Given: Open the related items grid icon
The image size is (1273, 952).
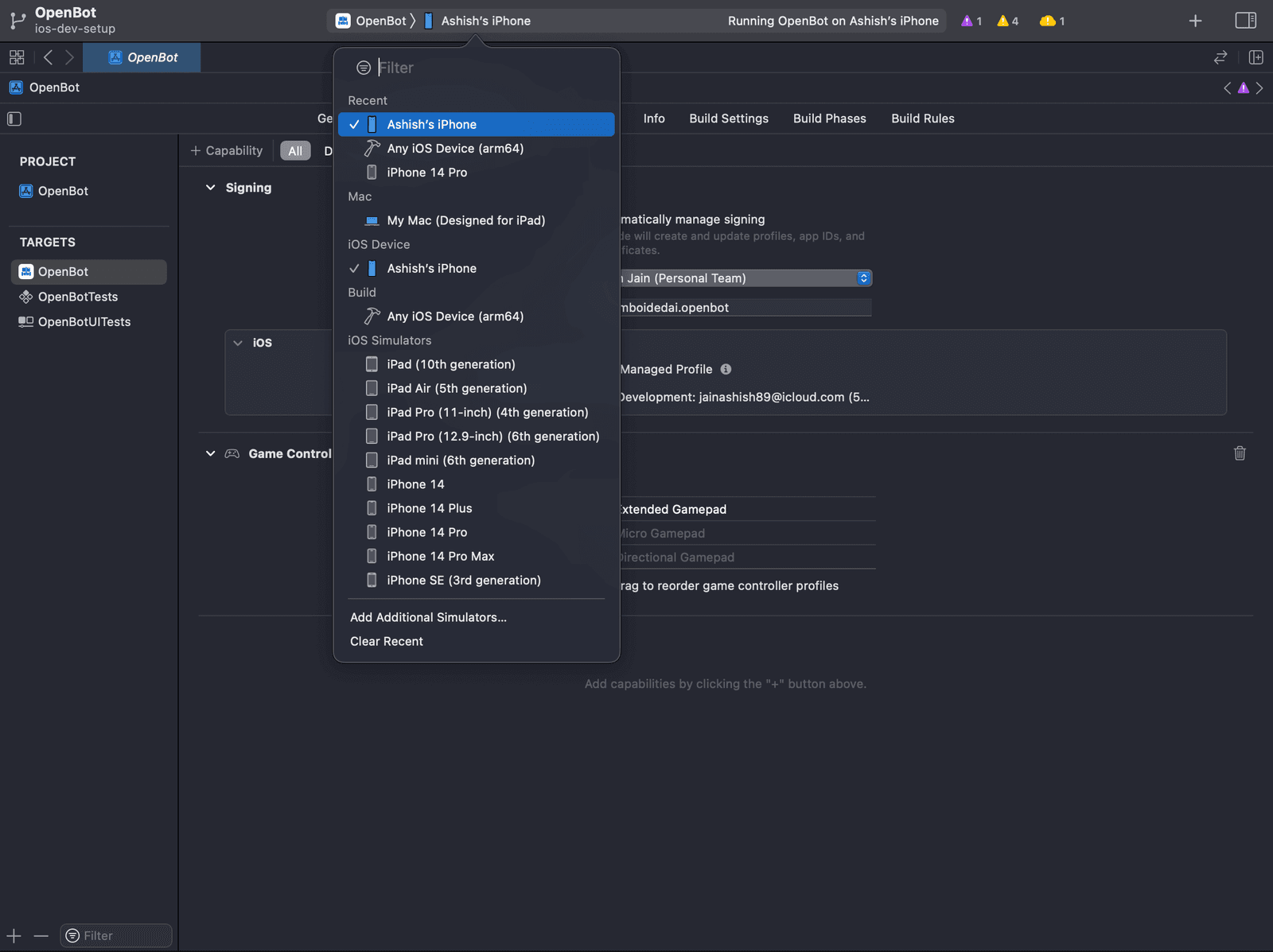Looking at the screenshot, I should (x=17, y=57).
